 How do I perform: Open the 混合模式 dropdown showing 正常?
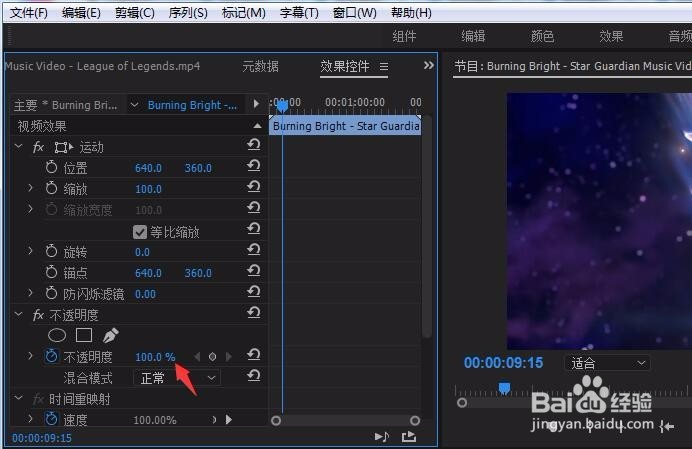177,378
